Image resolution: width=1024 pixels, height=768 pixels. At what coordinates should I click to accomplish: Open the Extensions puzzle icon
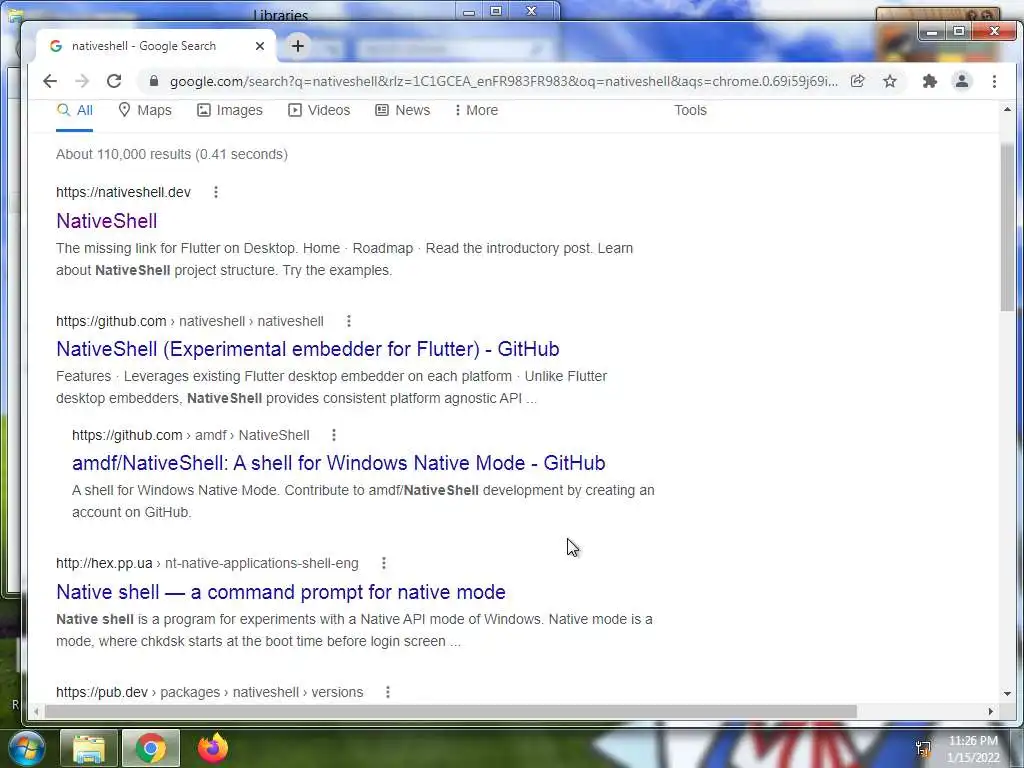coord(929,81)
